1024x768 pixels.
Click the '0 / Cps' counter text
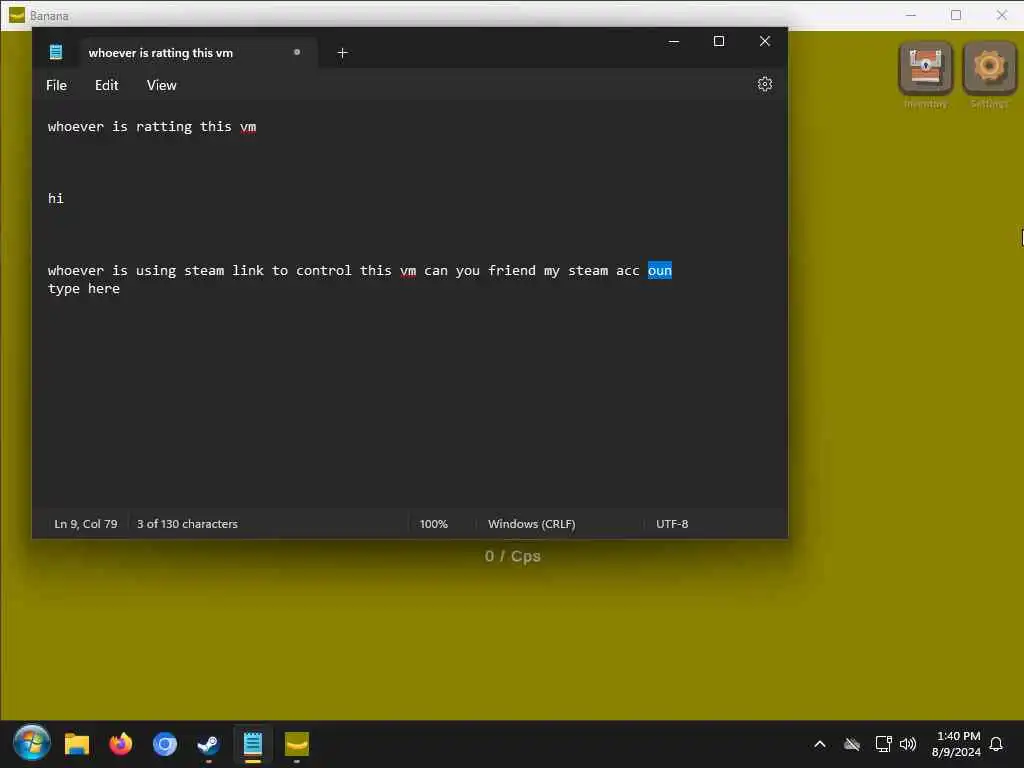click(513, 556)
